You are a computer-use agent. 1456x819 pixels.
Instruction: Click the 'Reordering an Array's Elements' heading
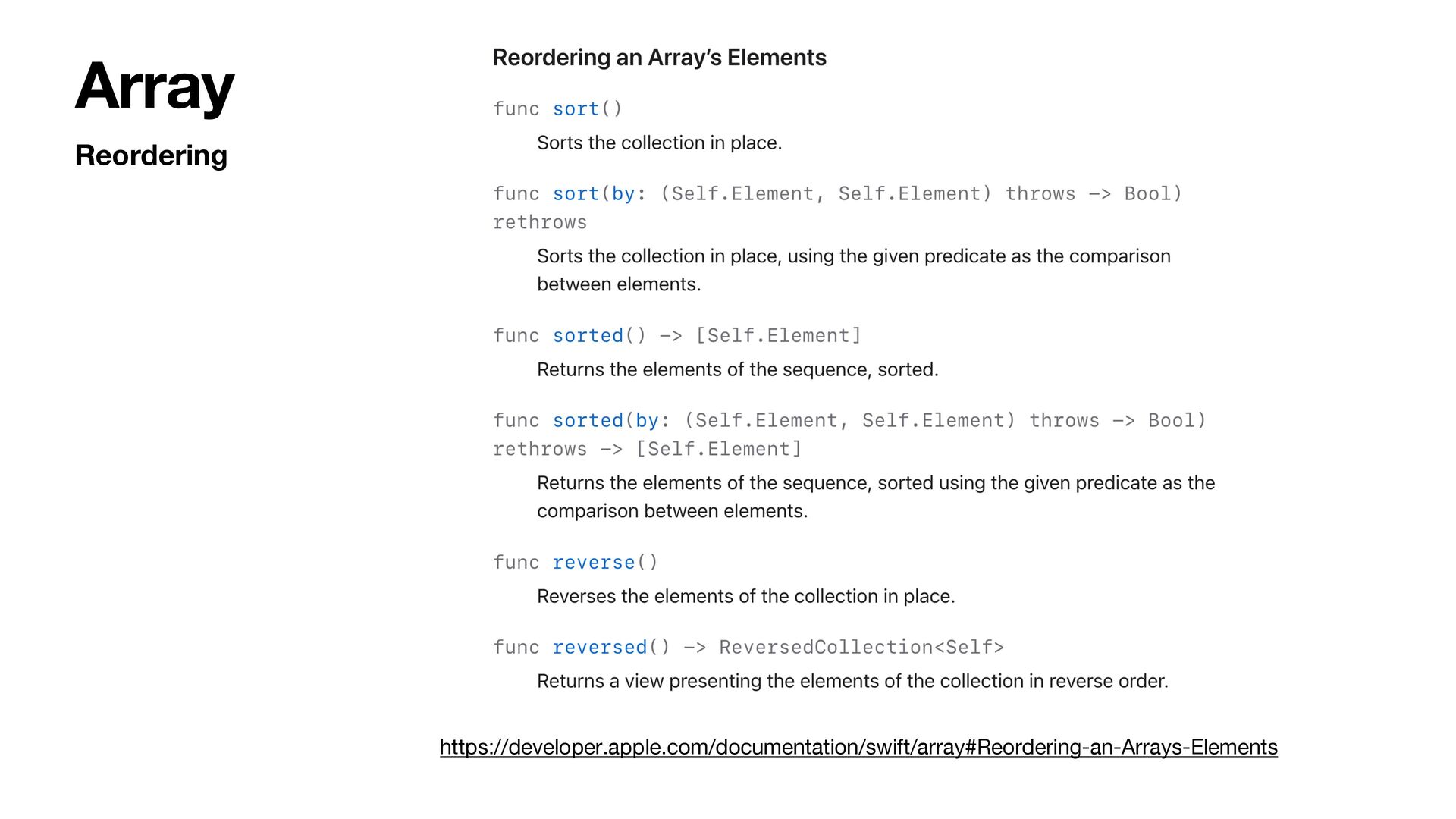point(659,58)
